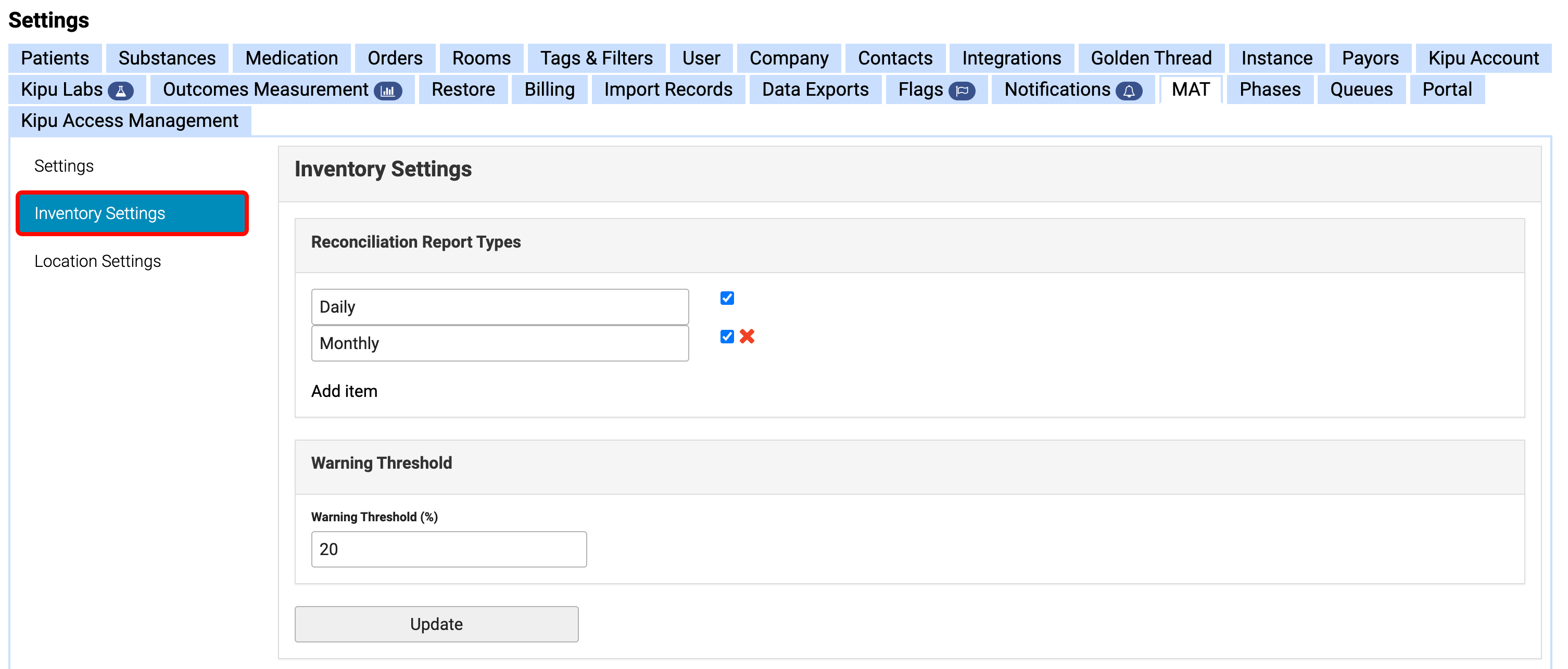The height and width of the screenshot is (669, 1568).
Task: Open the Kipu Access Management tab
Action: [129, 120]
